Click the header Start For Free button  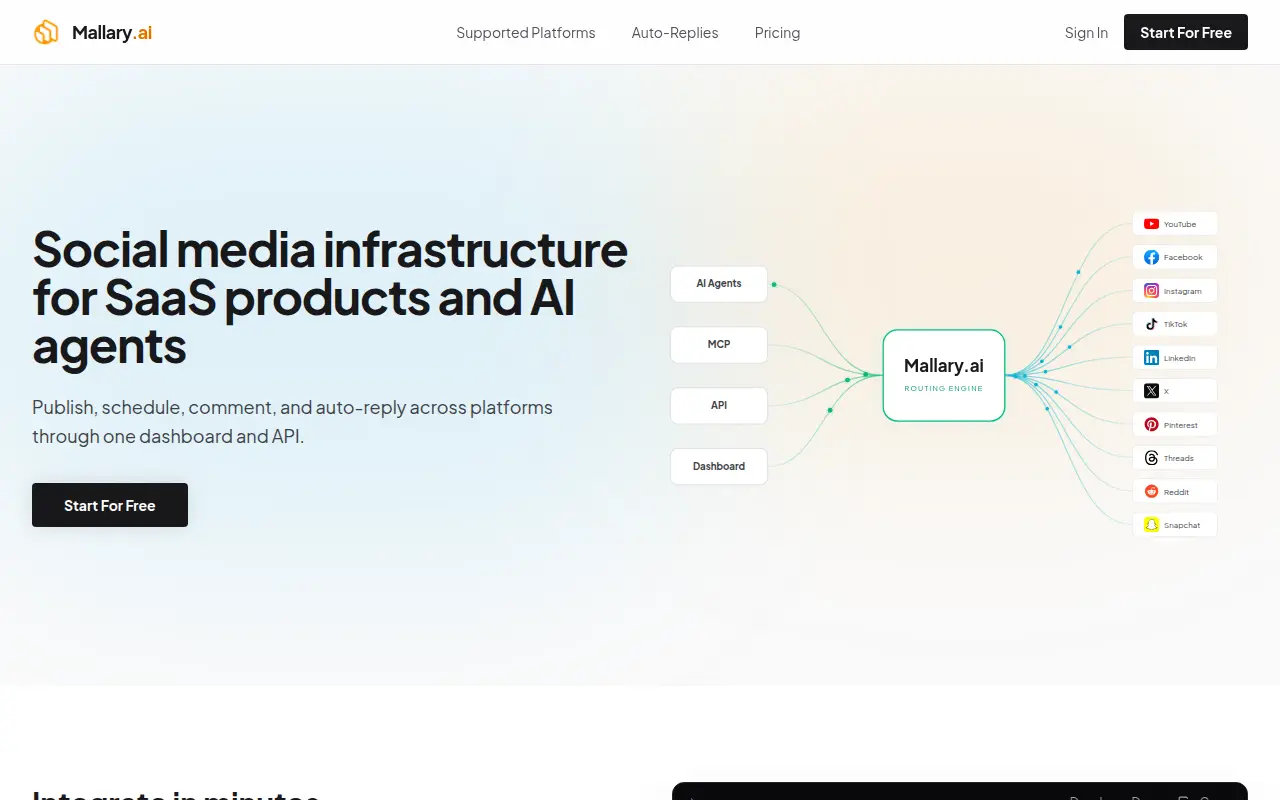click(1186, 33)
